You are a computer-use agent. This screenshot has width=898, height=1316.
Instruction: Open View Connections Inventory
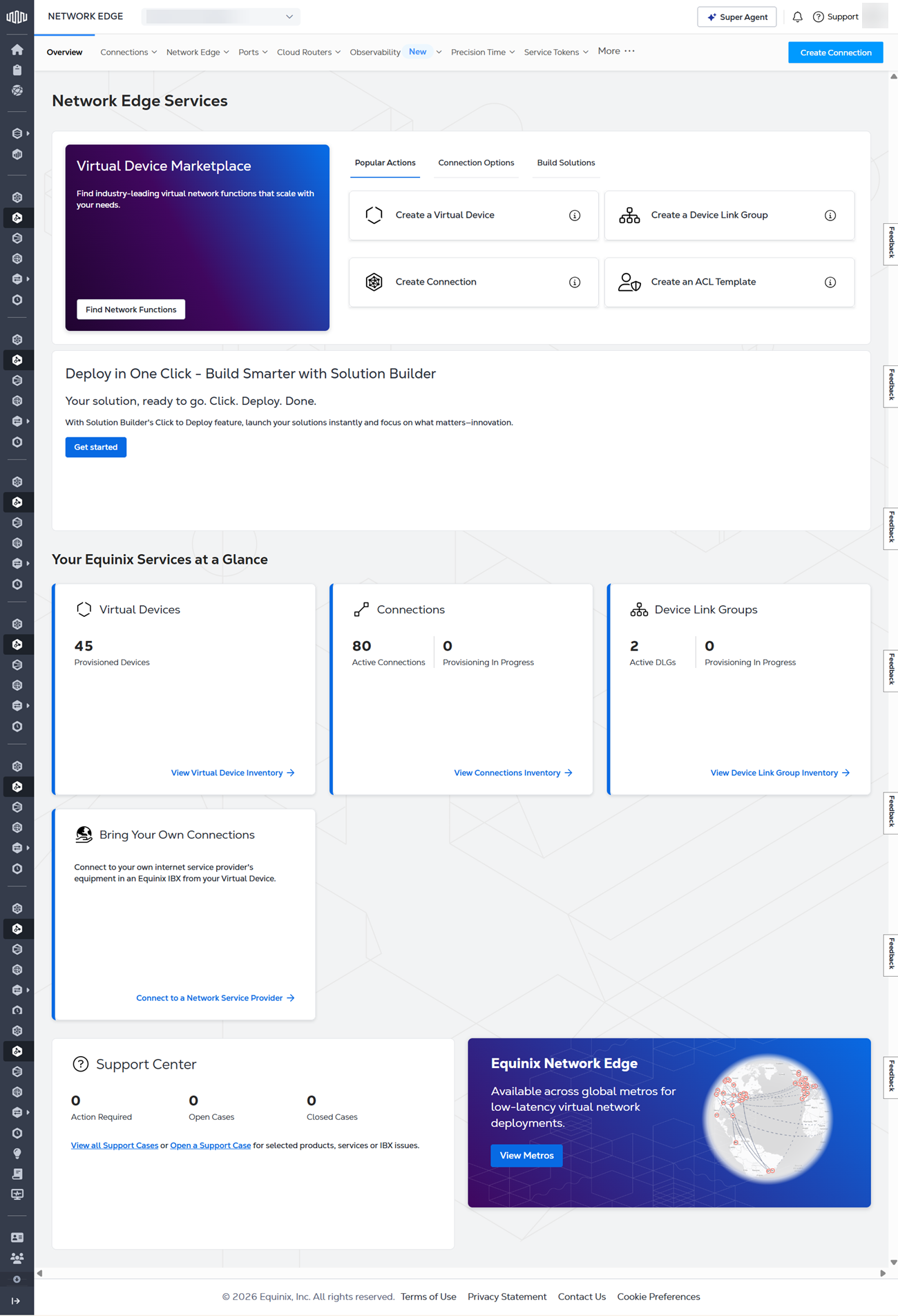(x=513, y=773)
